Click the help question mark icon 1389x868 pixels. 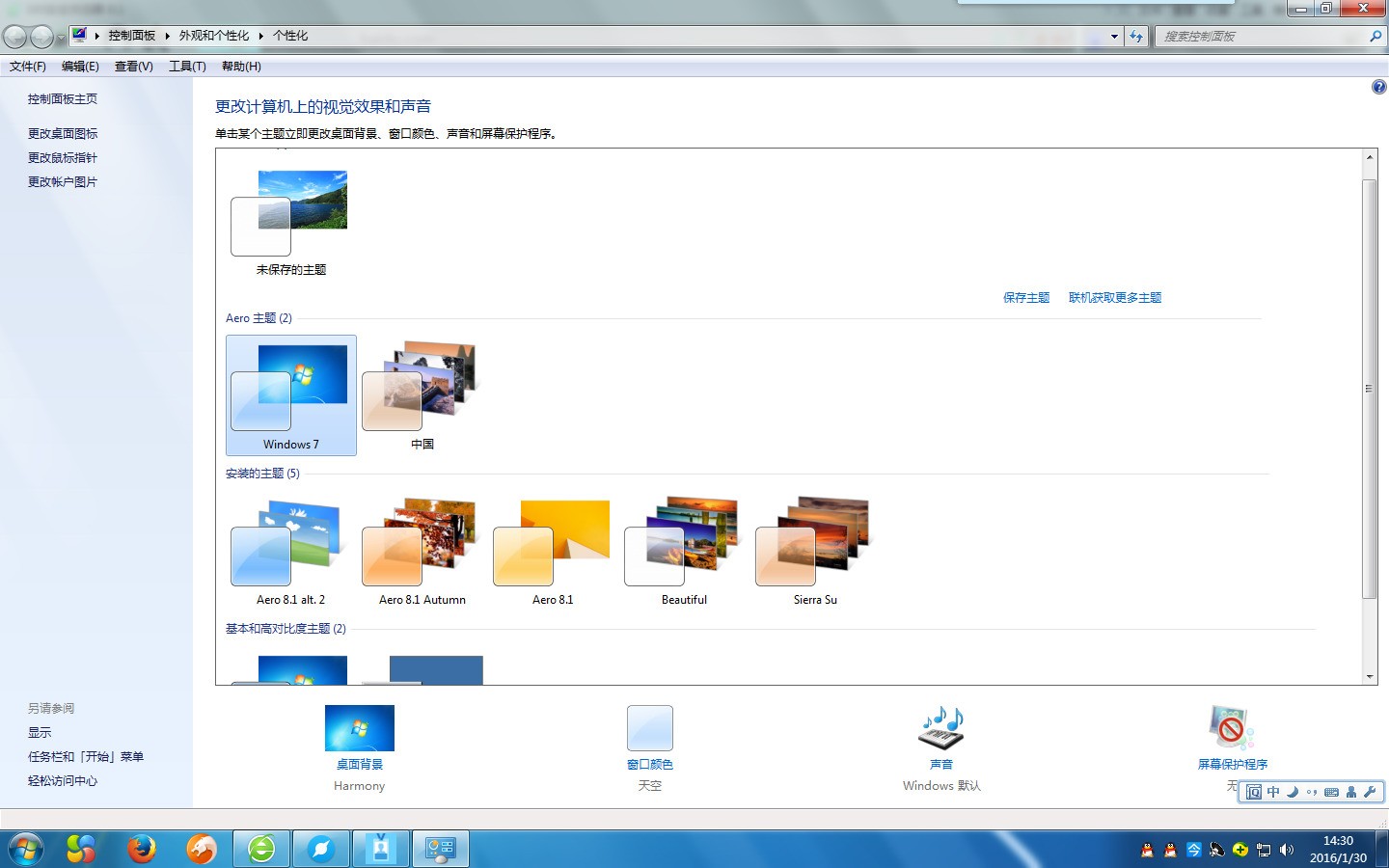tap(1378, 87)
